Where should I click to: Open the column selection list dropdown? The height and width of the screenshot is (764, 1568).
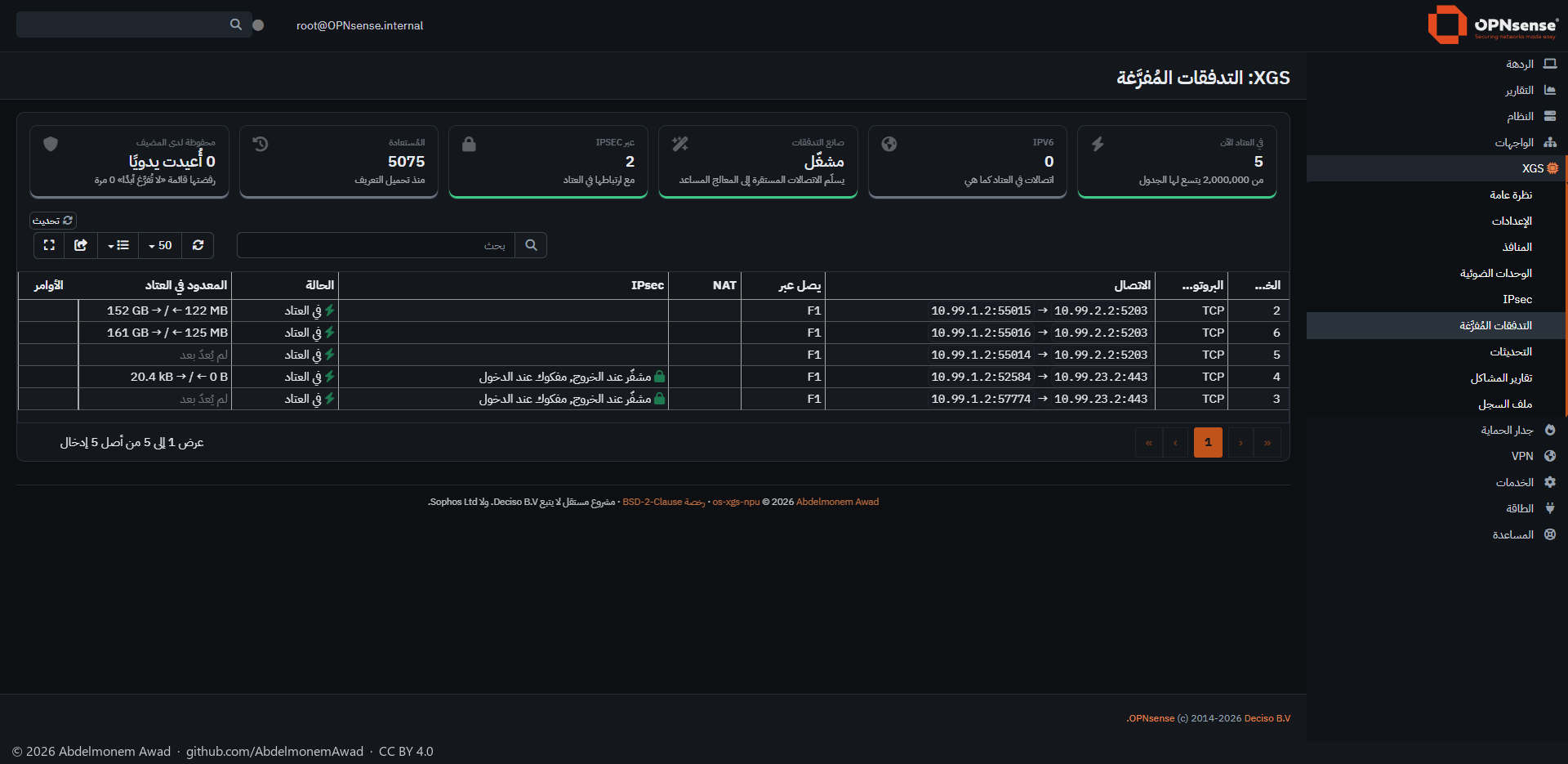[118, 245]
